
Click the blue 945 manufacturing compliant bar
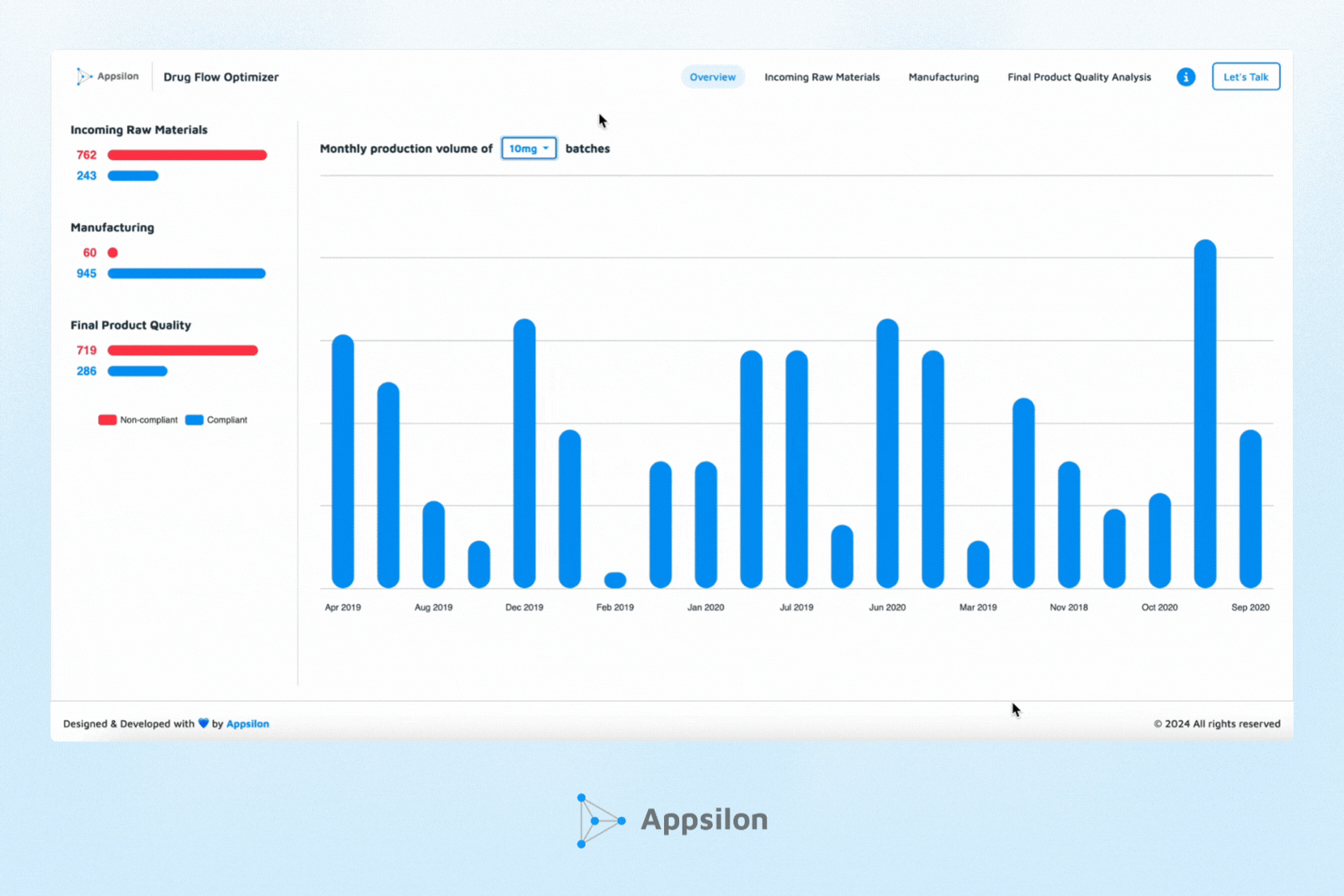point(186,274)
